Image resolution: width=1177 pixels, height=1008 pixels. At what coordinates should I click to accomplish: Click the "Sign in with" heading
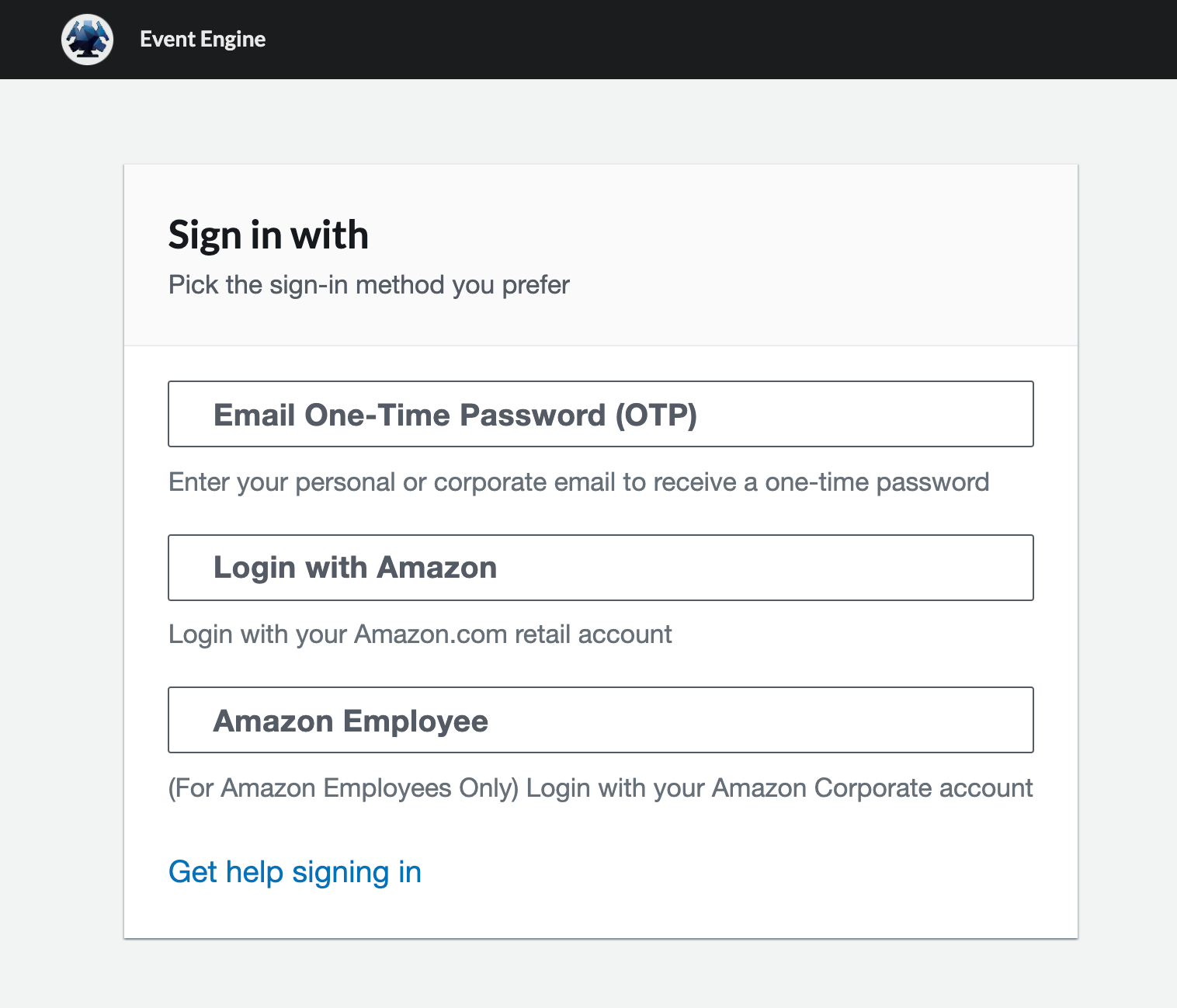pos(268,235)
